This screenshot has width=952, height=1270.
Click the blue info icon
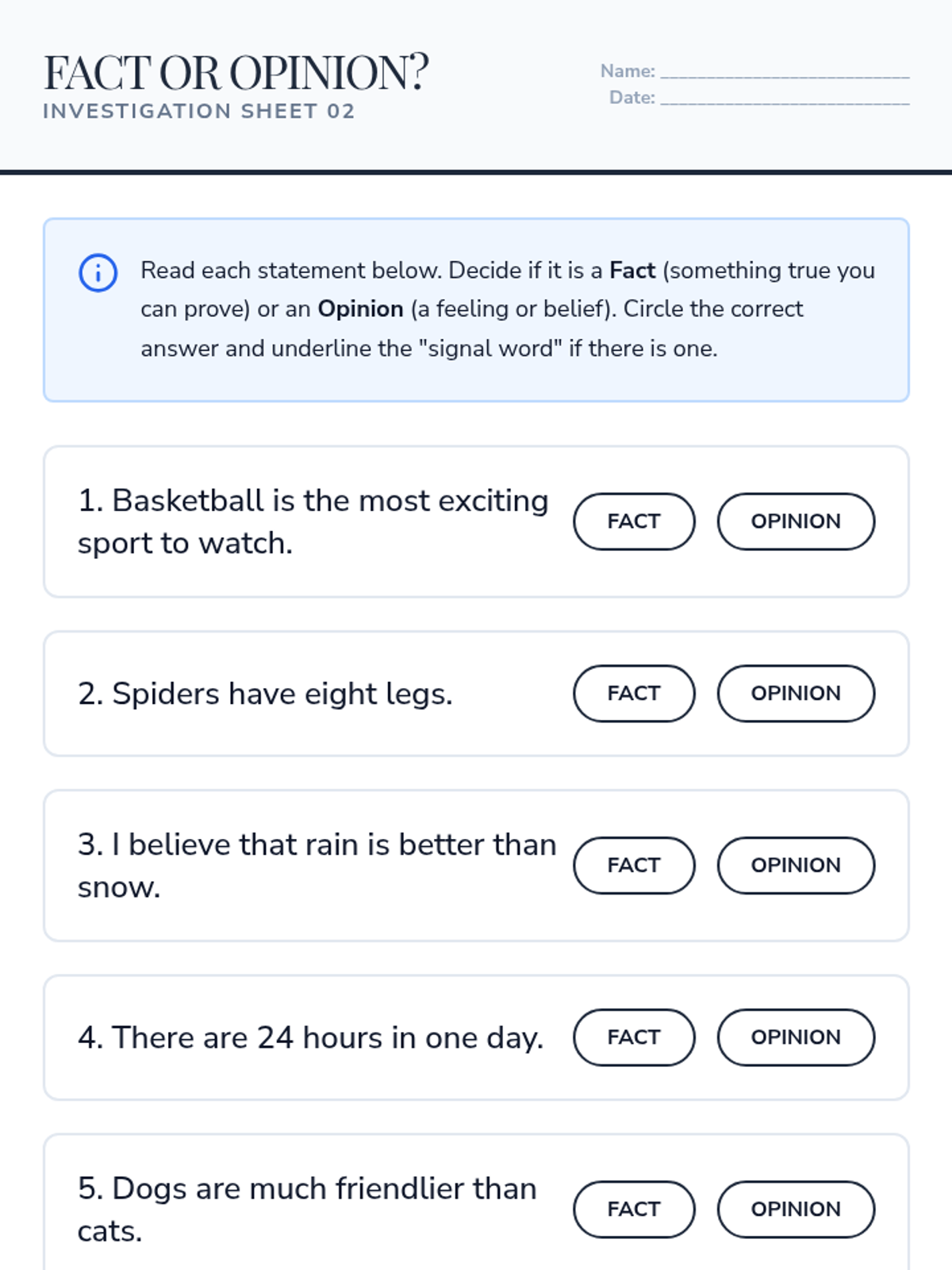click(98, 273)
